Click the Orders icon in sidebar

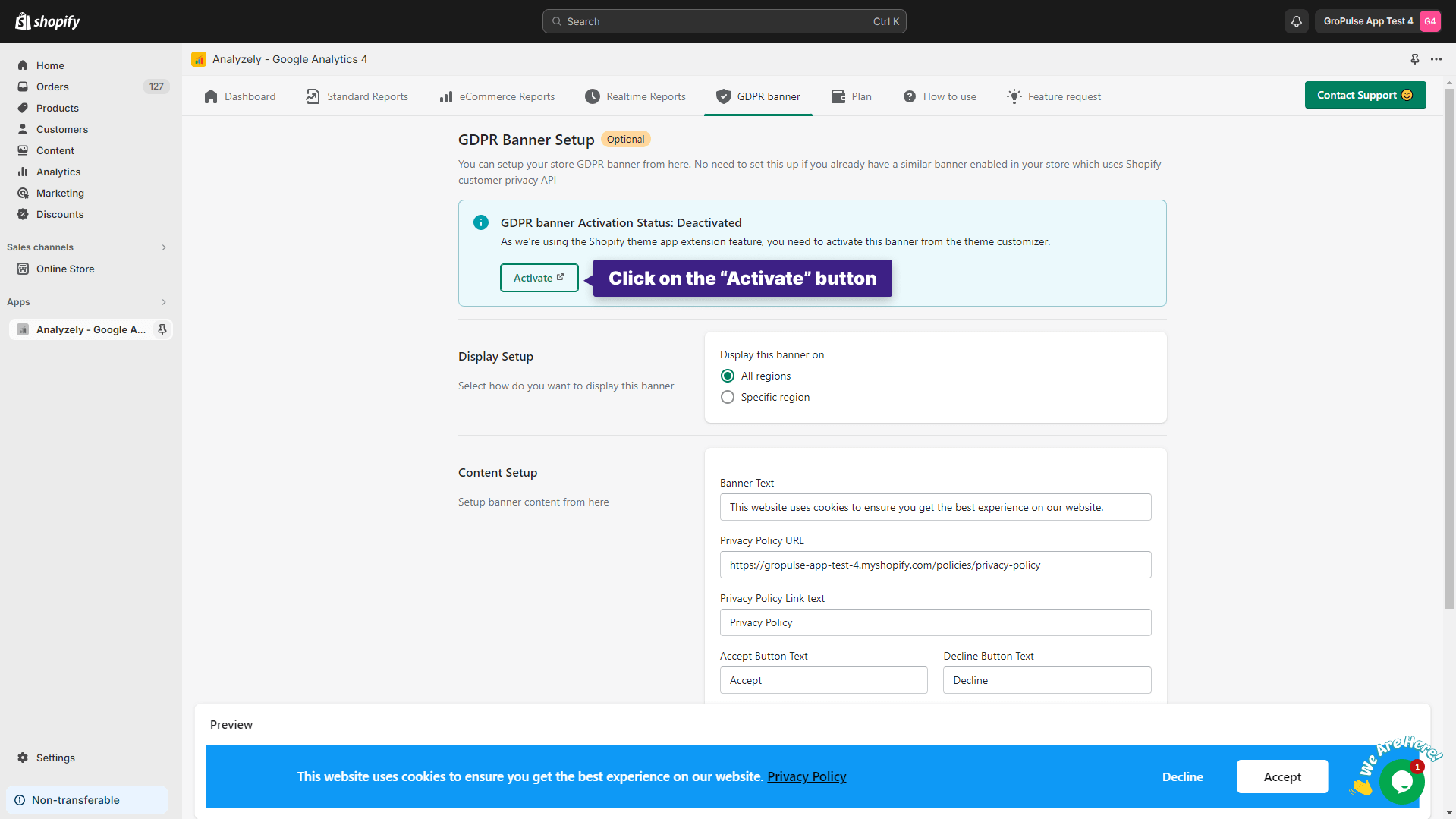pyautogui.click(x=23, y=87)
